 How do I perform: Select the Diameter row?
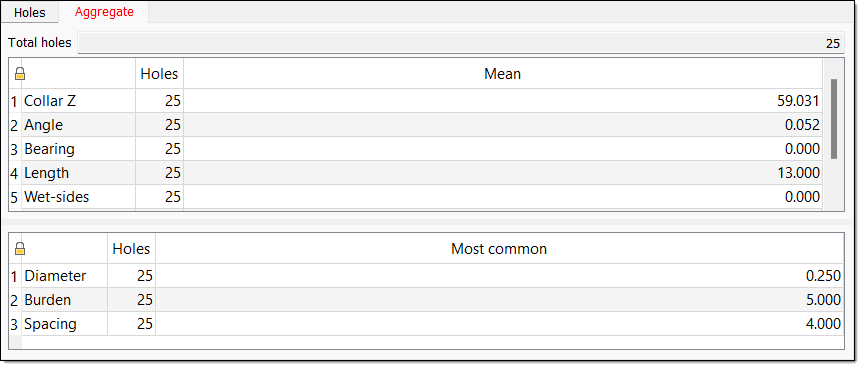426,276
